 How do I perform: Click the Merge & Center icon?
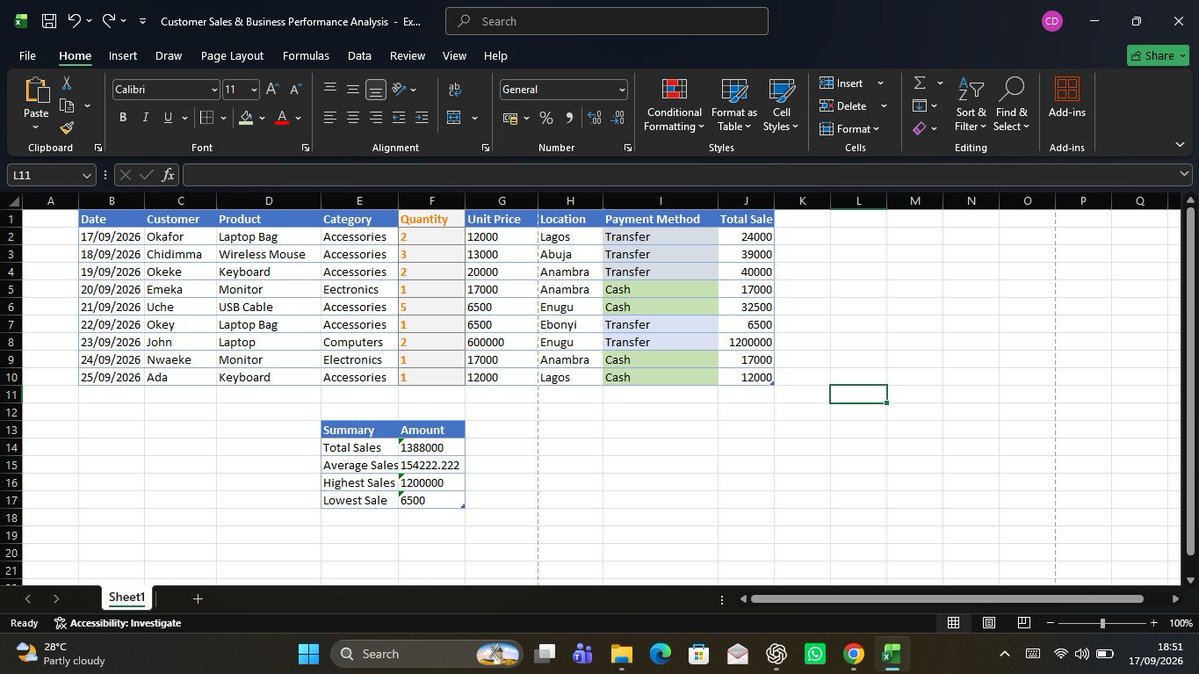[x=454, y=117]
